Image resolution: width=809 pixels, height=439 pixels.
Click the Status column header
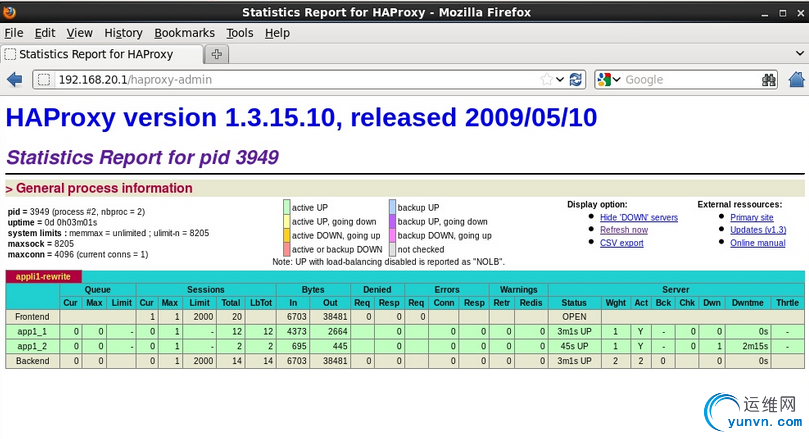click(574, 303)
